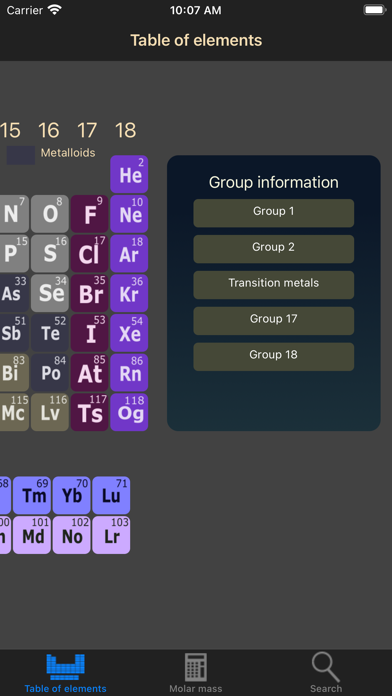Tap the Sulfur (S) element tile
The width and height of the screenshot is (392, 696).
50,253
